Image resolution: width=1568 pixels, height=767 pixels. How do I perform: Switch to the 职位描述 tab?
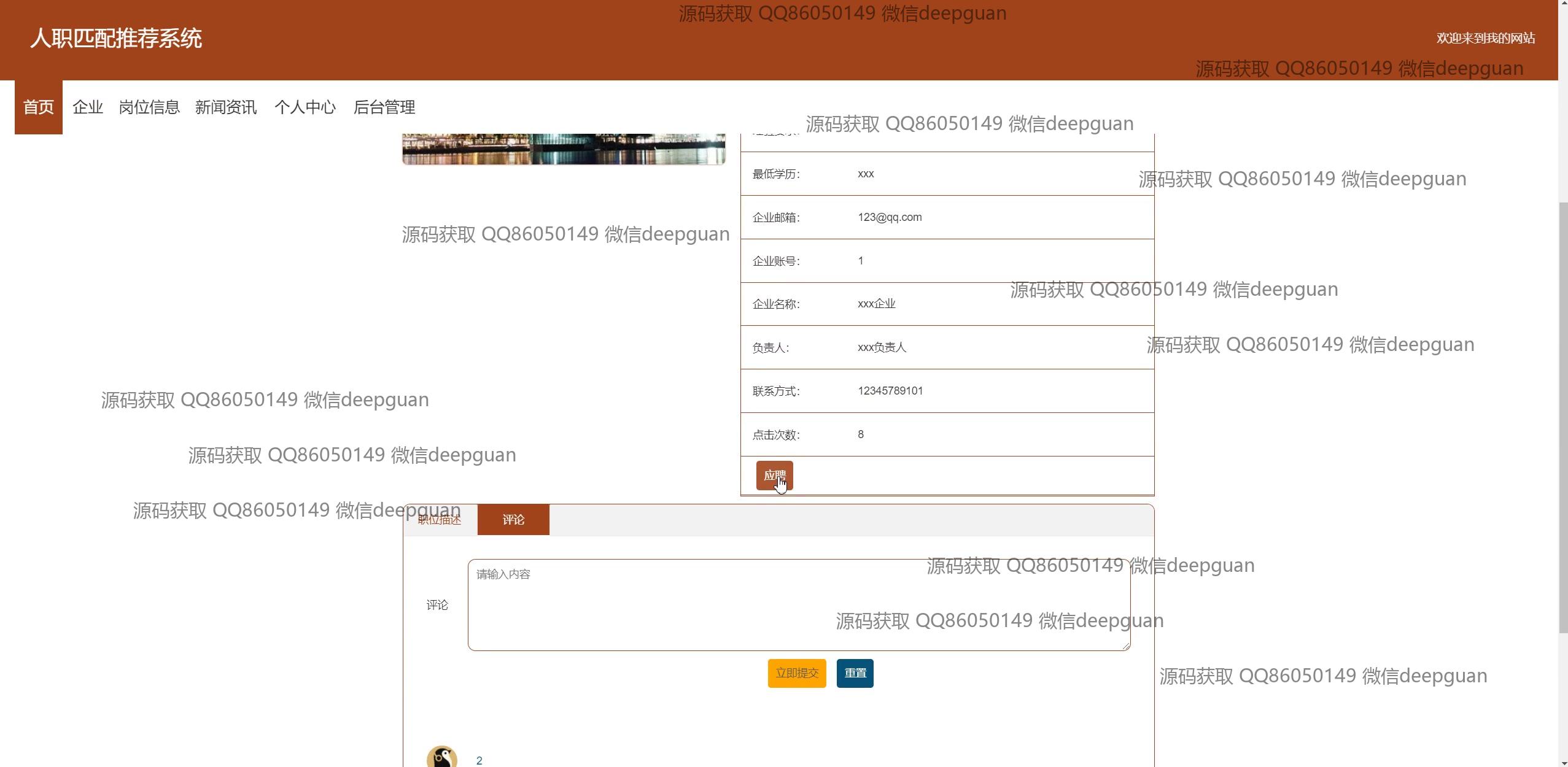pos(440,520)
